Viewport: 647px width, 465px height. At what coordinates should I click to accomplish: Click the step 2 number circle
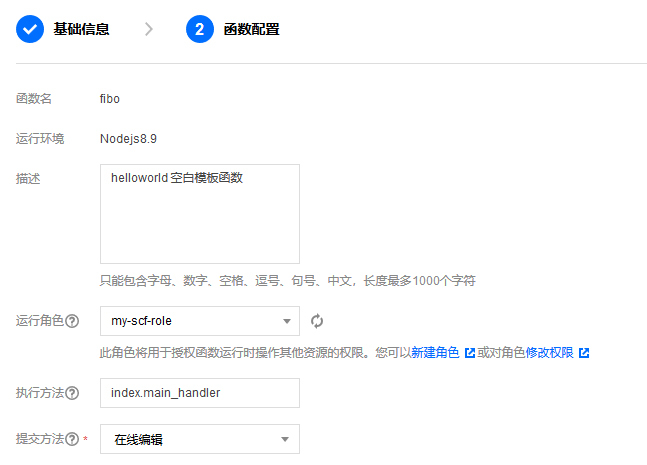200,29
